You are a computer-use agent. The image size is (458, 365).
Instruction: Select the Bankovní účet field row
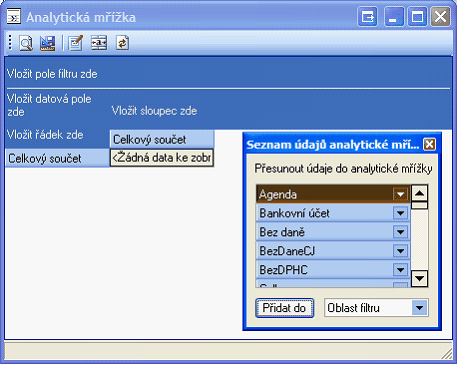(333, 213)
